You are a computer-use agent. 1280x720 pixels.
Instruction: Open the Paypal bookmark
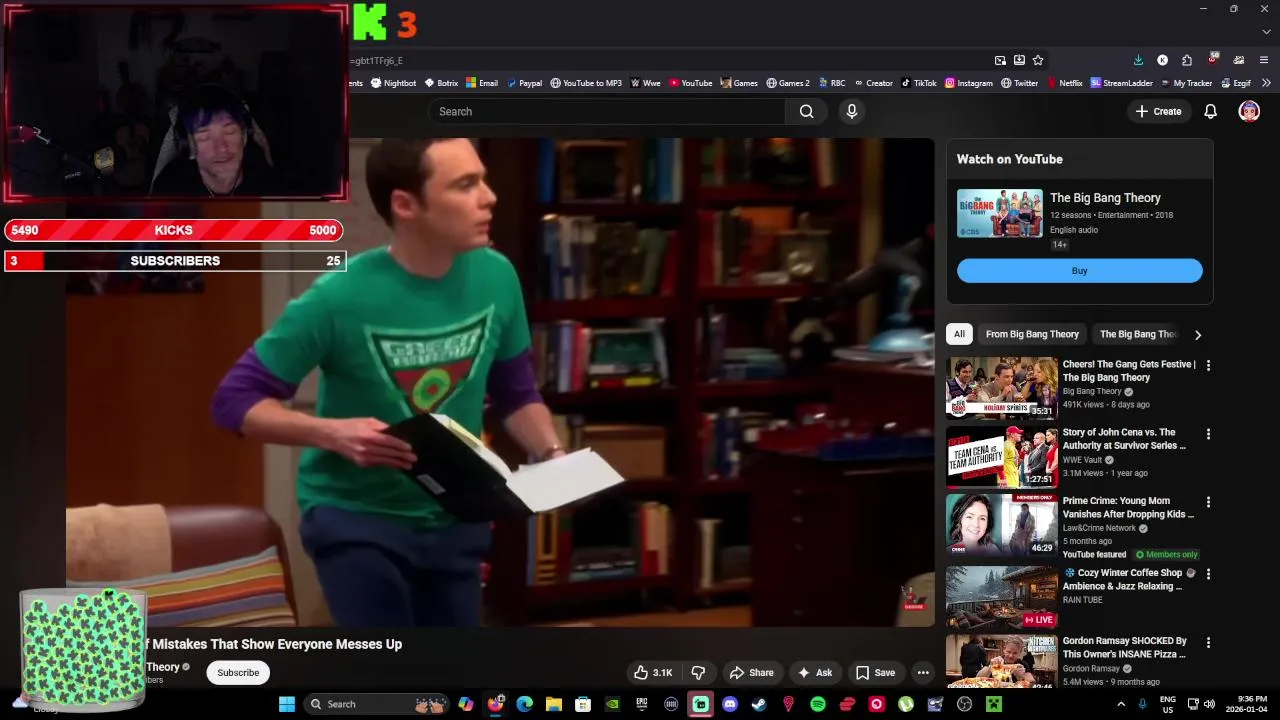click(524, 83)
